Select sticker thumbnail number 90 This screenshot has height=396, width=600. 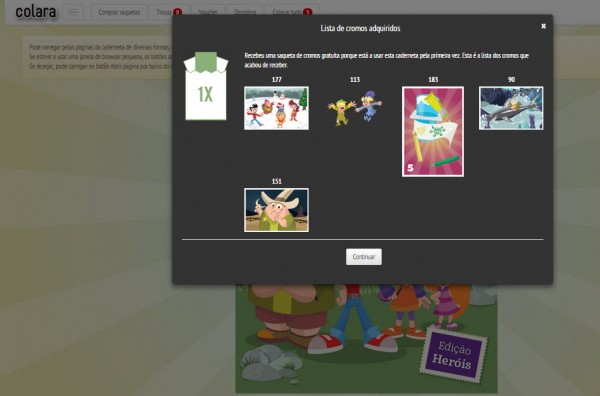click(x=511, y=108)
